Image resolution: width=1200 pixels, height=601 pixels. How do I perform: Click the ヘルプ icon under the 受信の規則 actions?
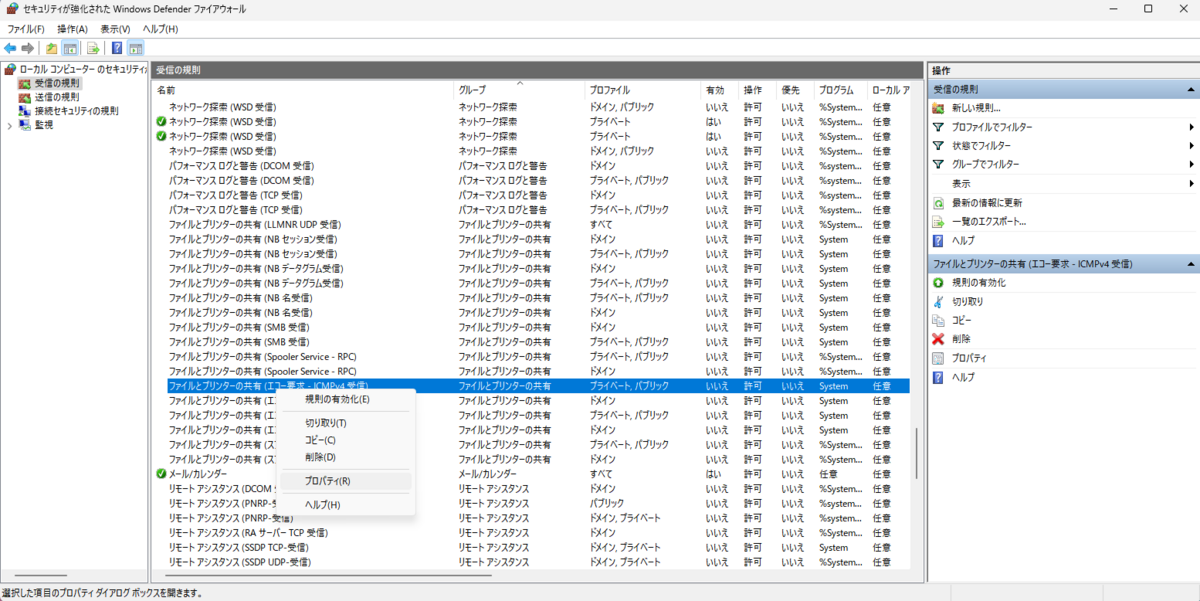pos(938,241)
